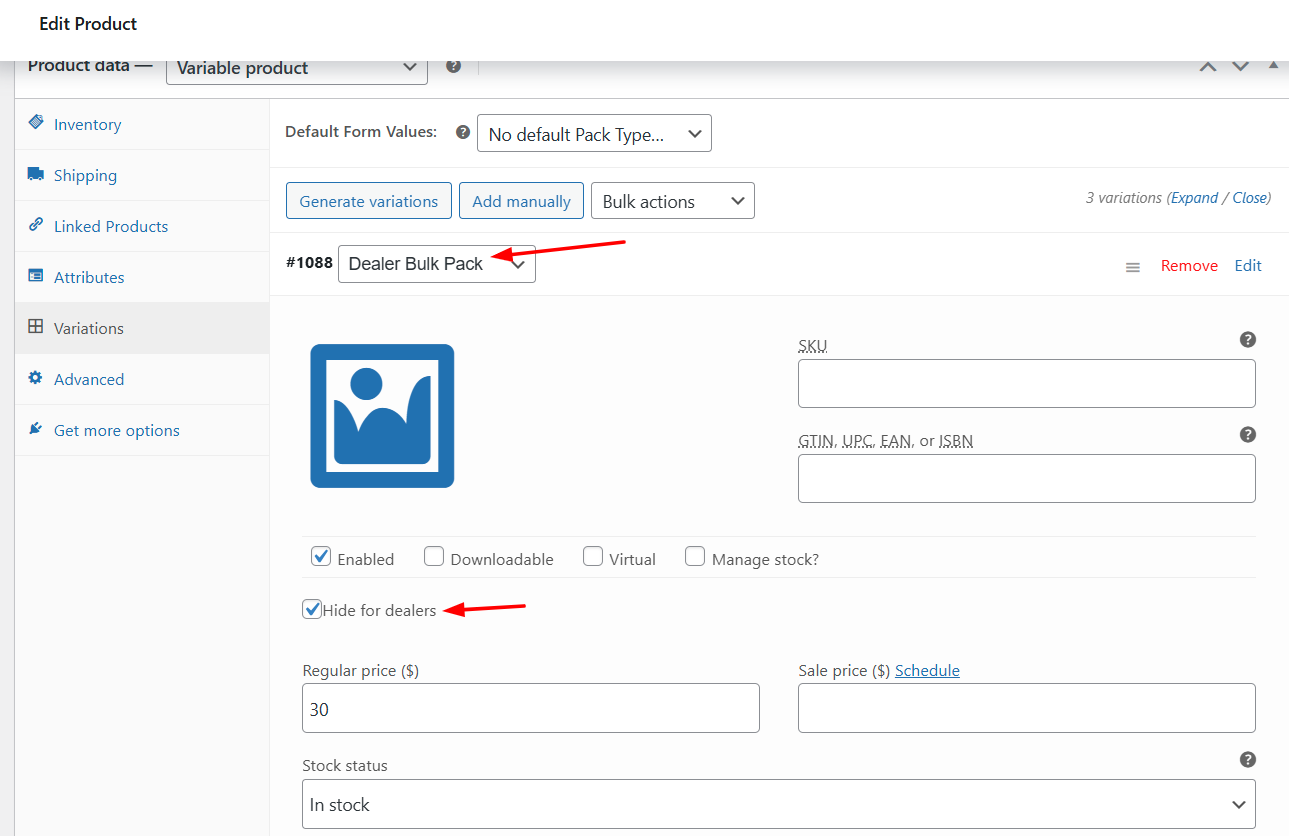Uncheck the Enabled checkbox

pyautogui.click(x=321, y=557)
